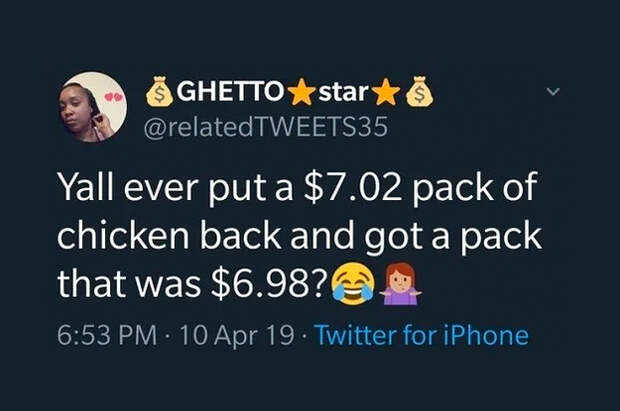The width and height of the screenshot is (620, 411).
Task: Click the pink hearts in the avatar
Action: pos(113,97)
